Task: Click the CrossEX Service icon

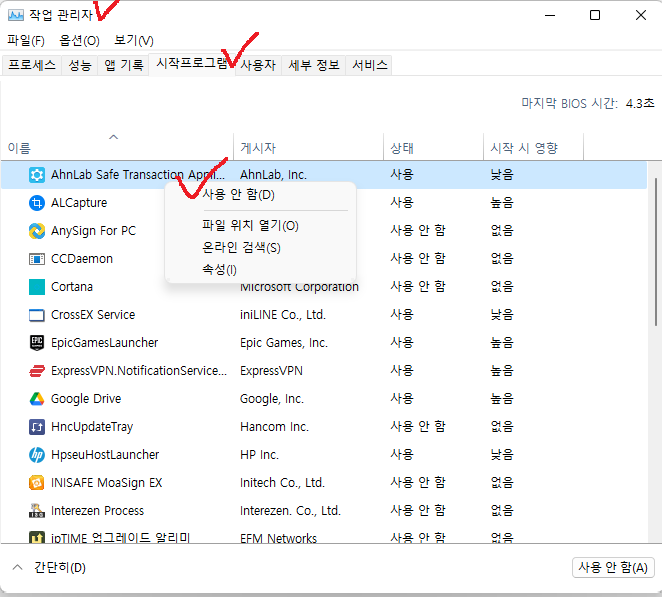Action: pyautogui.click(x=37, y=315)
